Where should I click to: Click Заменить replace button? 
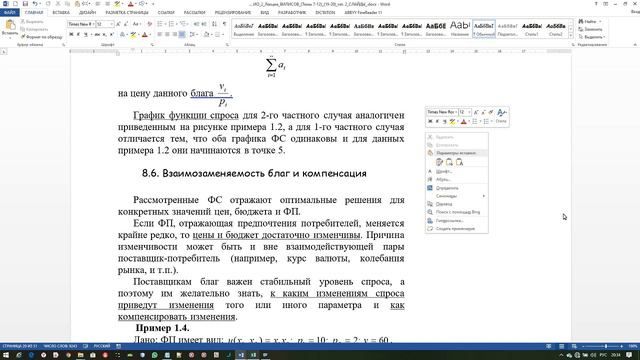click(590, 29)
